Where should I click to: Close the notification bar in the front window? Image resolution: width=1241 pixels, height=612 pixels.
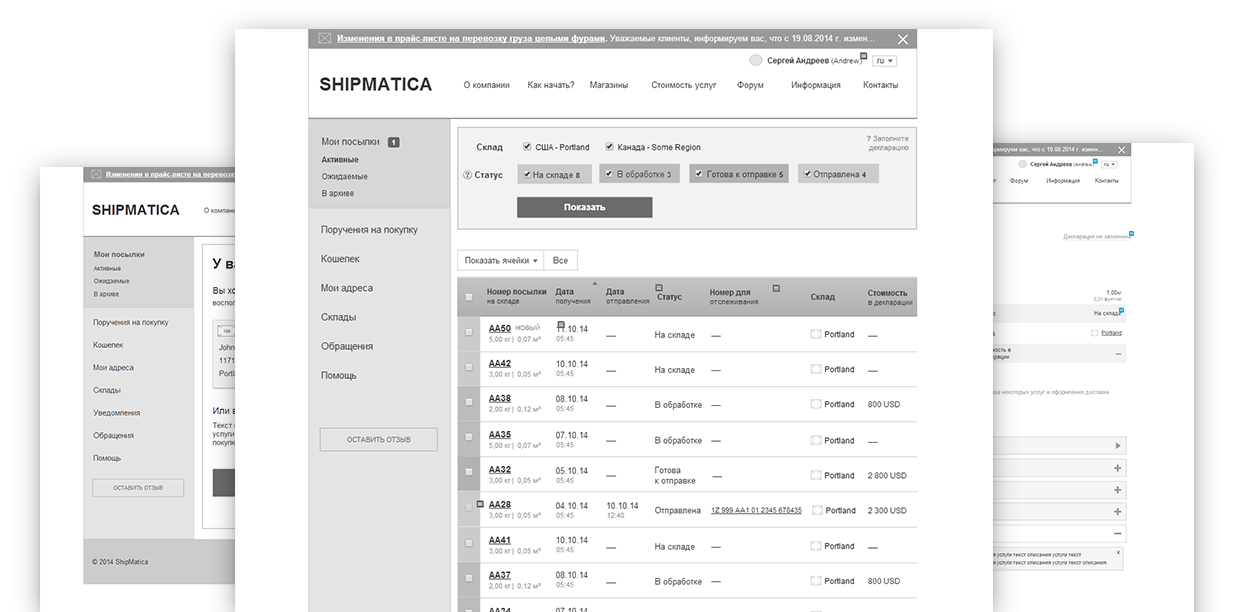pyautogui.click(x=903, y=39)
